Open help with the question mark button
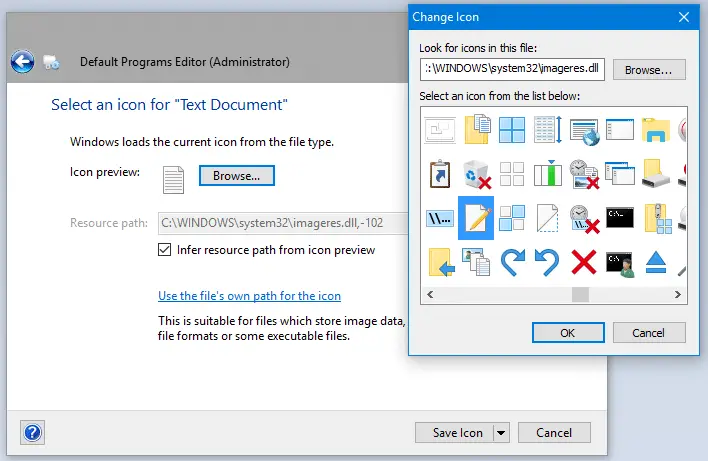Screen dimensions: 708x461 tap(33, 433)
